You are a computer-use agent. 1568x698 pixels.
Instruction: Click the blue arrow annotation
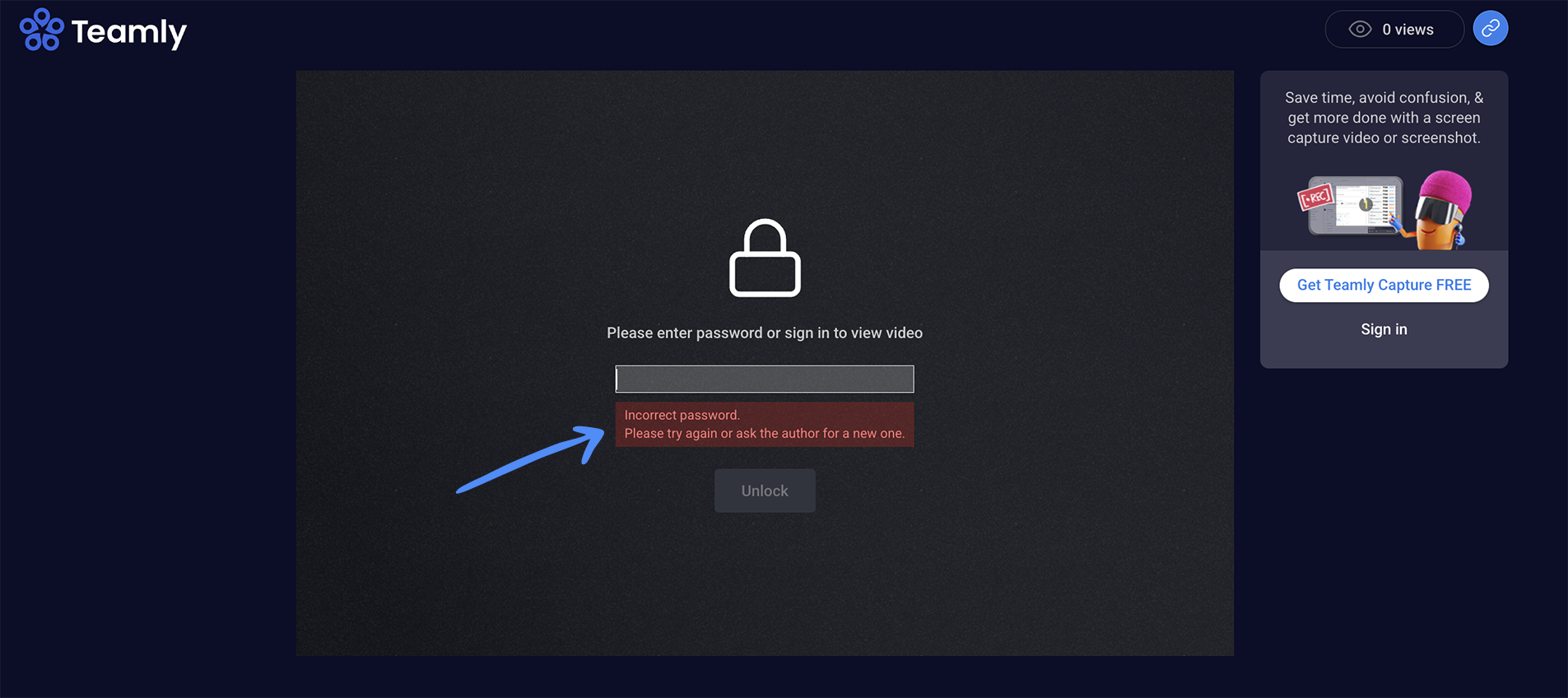point(531,459)
